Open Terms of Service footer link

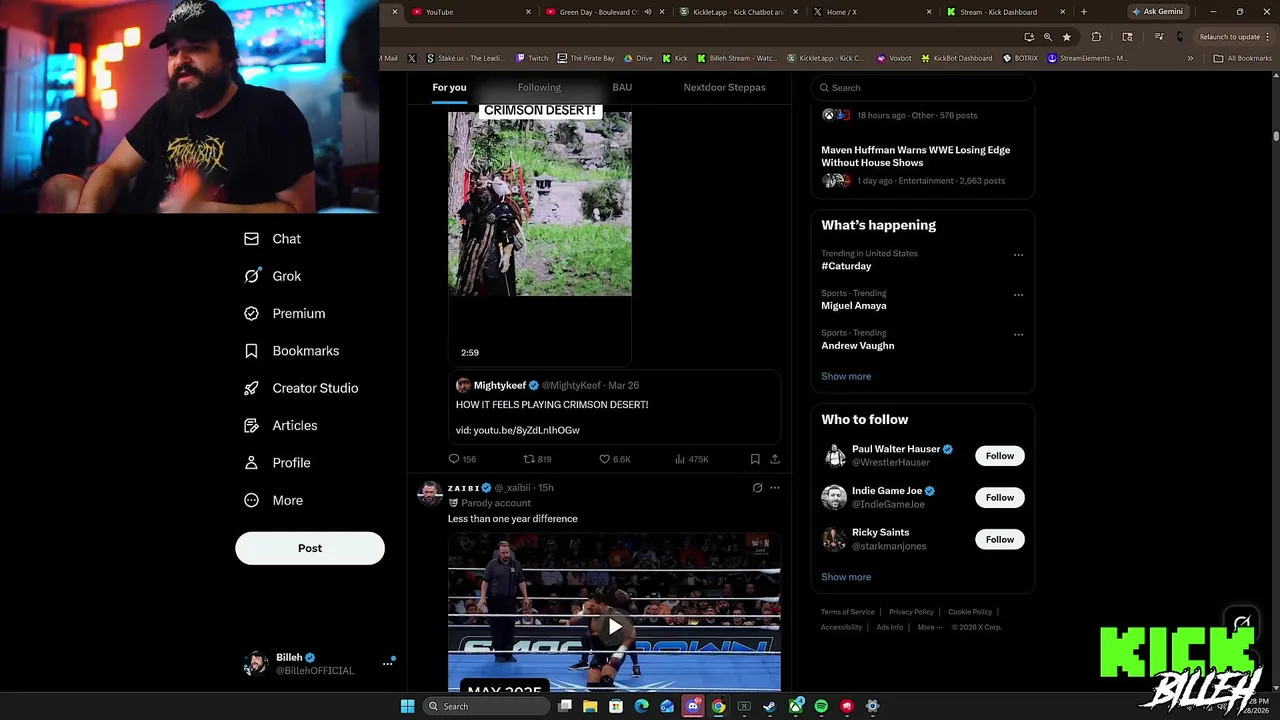[848, 612]
